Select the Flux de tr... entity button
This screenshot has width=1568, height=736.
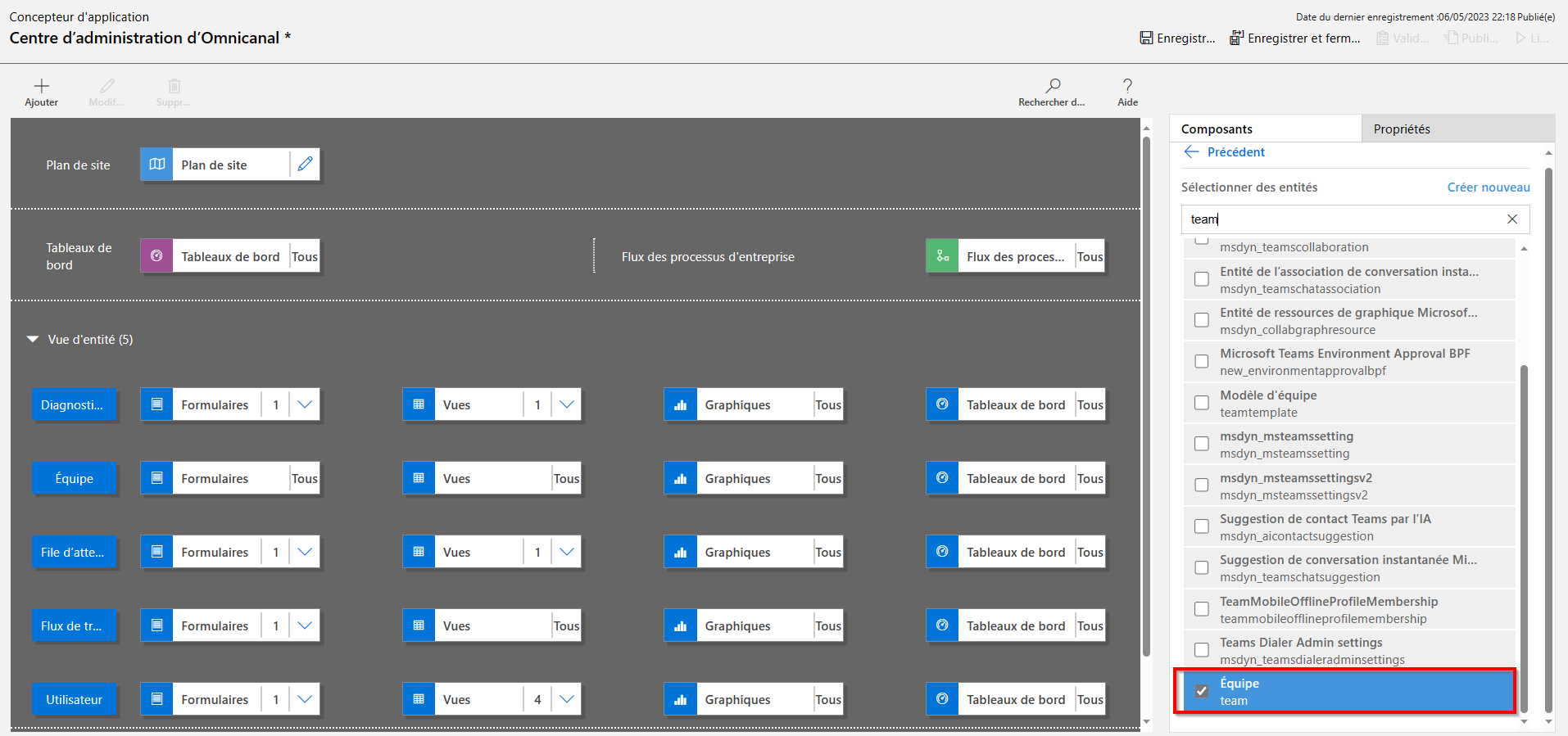(x=74, y=625)
